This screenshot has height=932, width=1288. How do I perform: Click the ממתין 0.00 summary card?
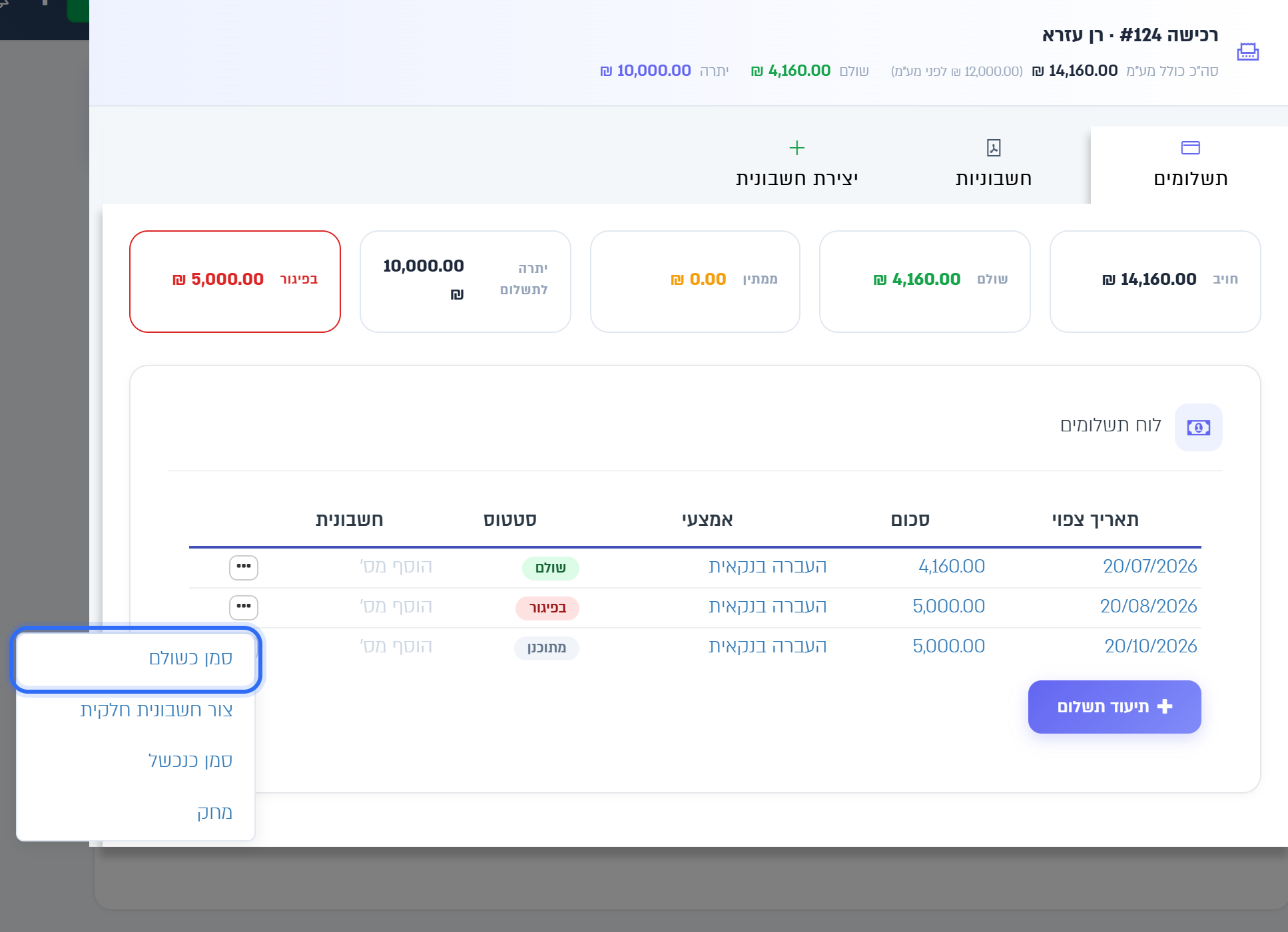click(x=695, y=282)
